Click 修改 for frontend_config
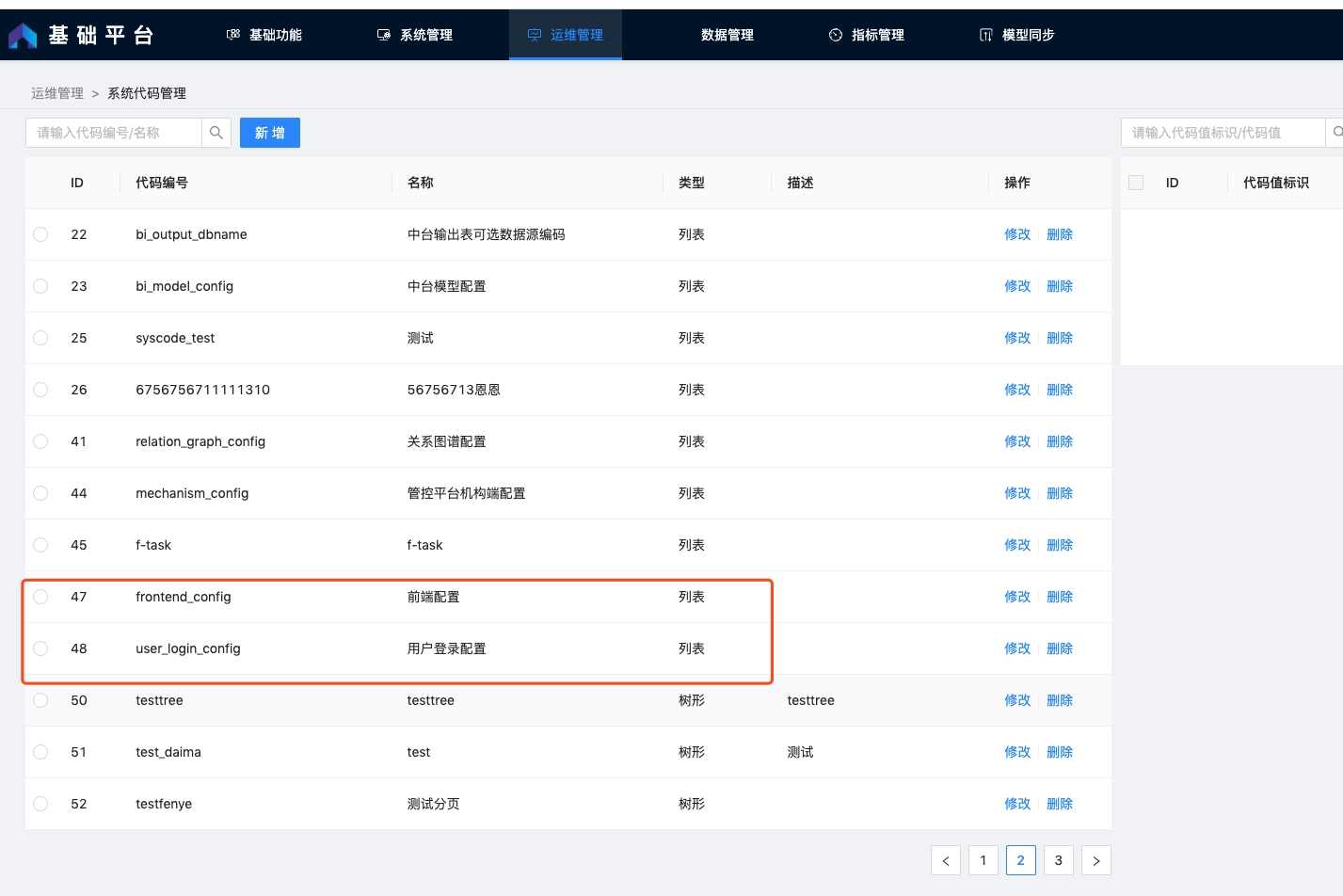The height and width of the screenshot is (896, 1343). pos(1017,597)
